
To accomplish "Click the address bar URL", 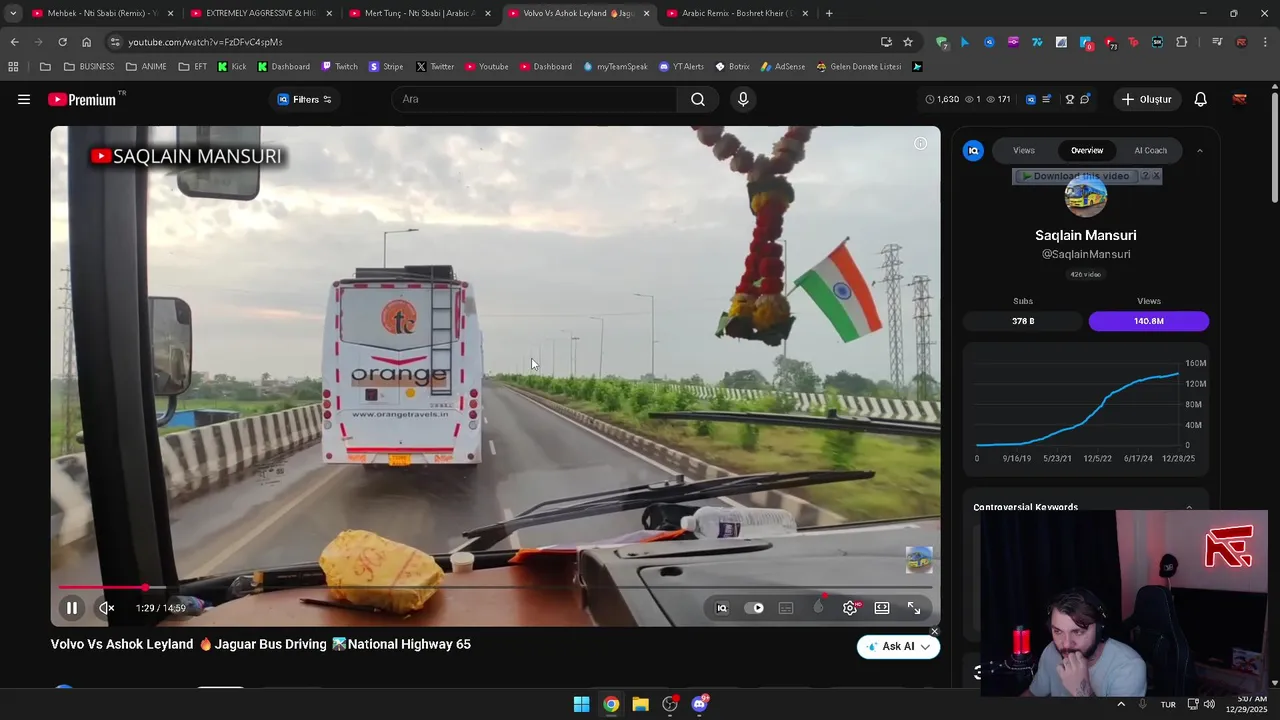I will [205, 42].
